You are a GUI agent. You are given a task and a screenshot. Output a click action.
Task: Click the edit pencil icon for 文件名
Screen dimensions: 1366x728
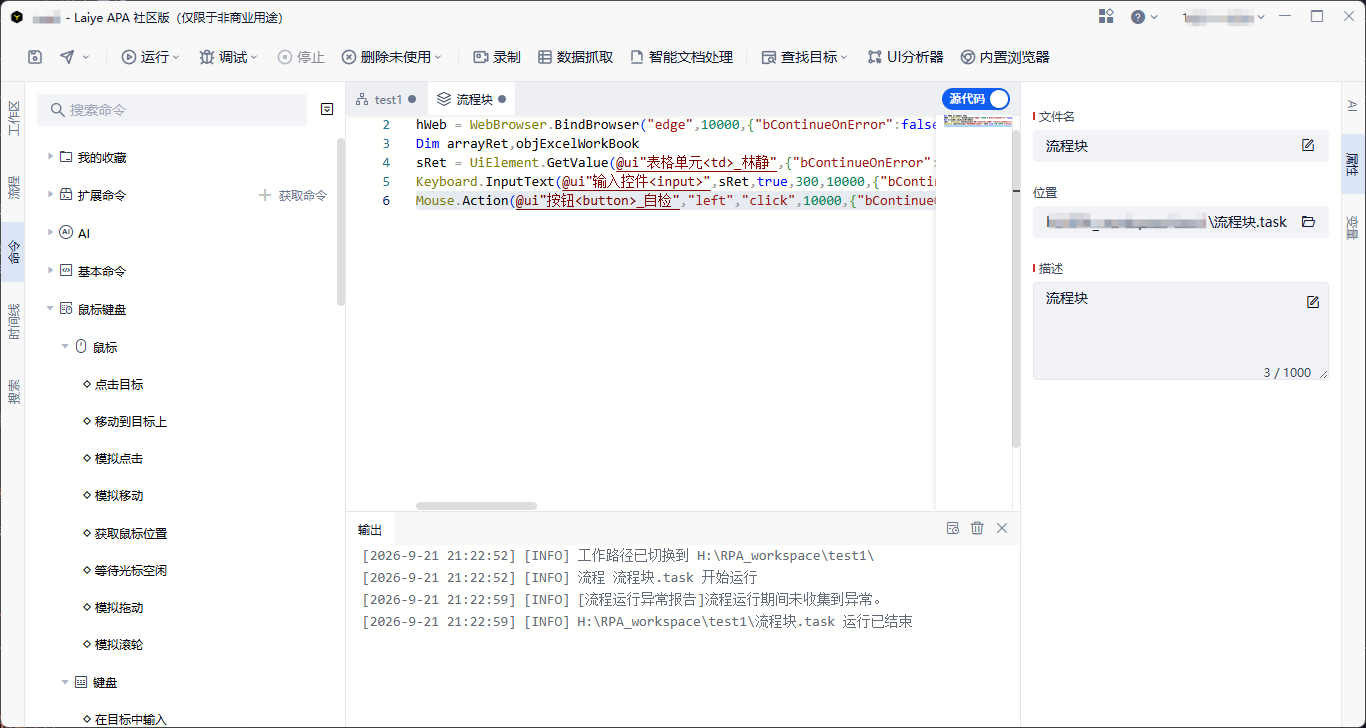click(x=1308, y=146)
